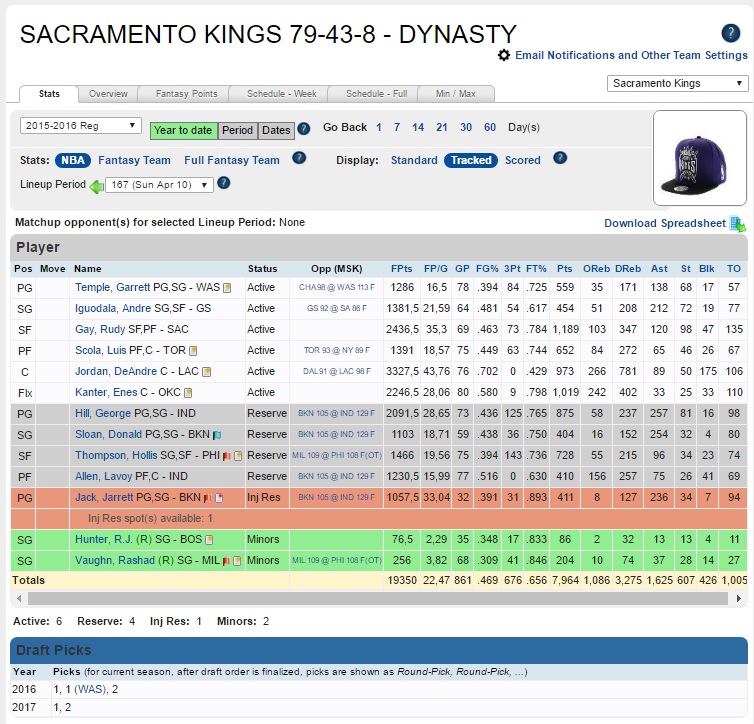
Task: Open Email Notifications and Other Team Settings
Action: [631, 55]
